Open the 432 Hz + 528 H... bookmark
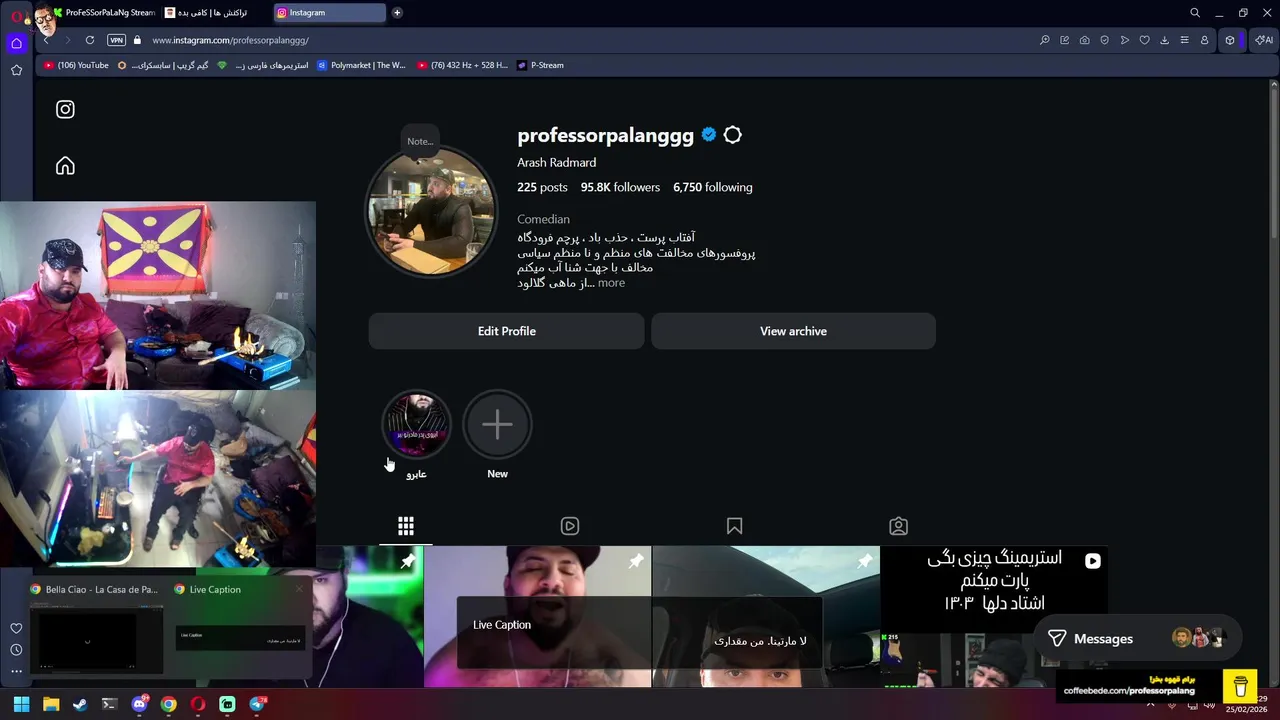This screenshot has width=1280, height=720. pyautogui.click(x=462, y=65)
